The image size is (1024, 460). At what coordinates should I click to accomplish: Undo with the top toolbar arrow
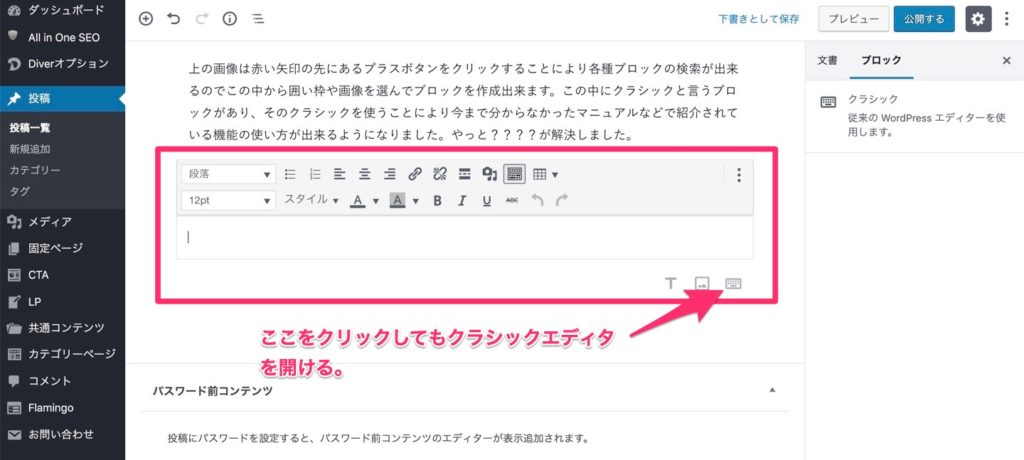click(x=174, y=19)
